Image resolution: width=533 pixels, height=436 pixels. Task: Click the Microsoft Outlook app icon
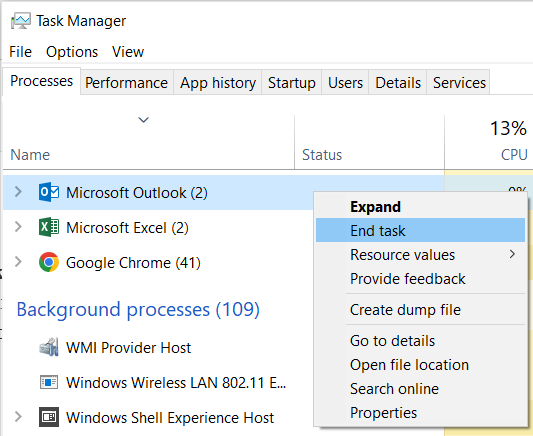coord(49,192)
